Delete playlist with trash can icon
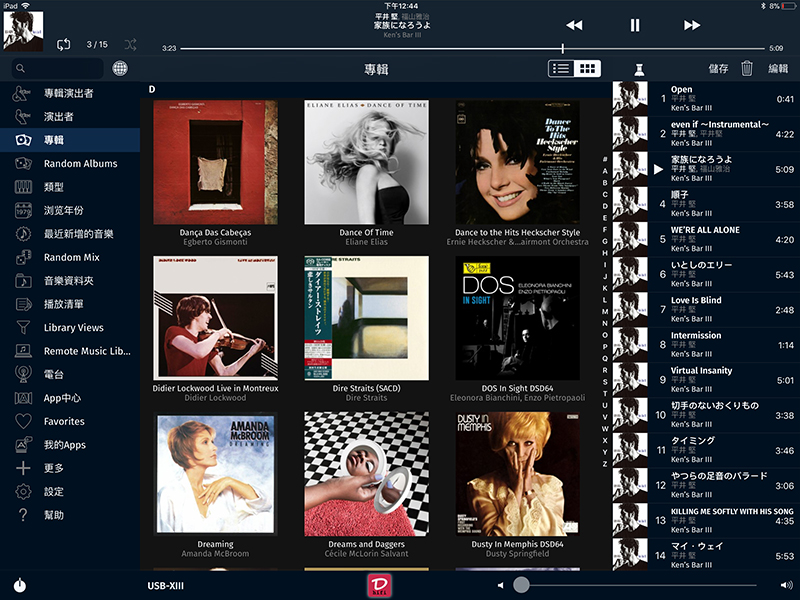This screenshot has width=800, height=600. pyautogui.click(x=746, y=68)
